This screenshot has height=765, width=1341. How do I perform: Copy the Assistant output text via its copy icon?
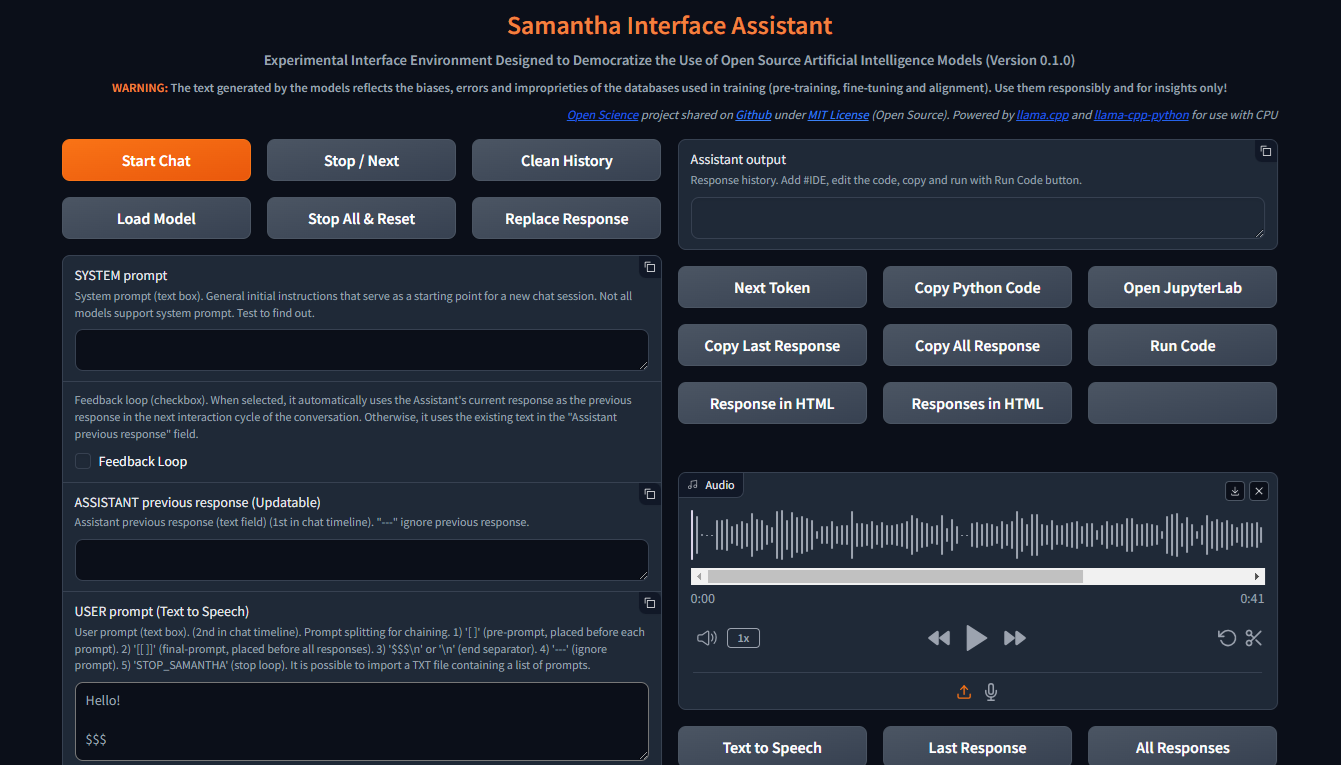click(x=1265, y=151)
